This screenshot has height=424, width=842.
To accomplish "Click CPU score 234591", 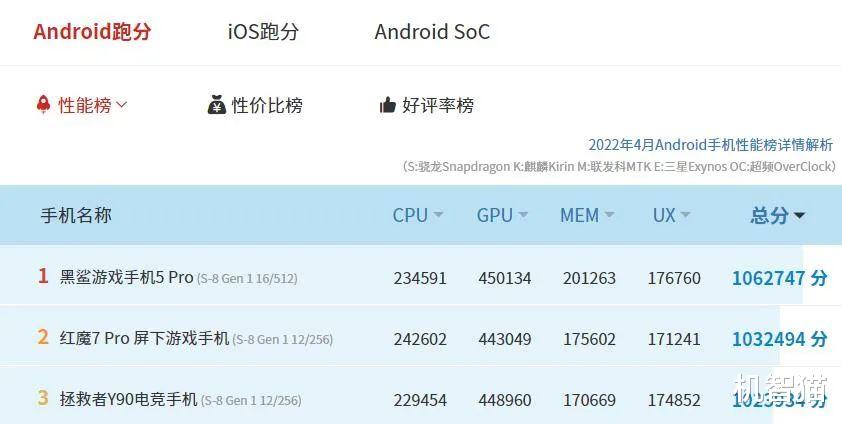I will (420, 279).
